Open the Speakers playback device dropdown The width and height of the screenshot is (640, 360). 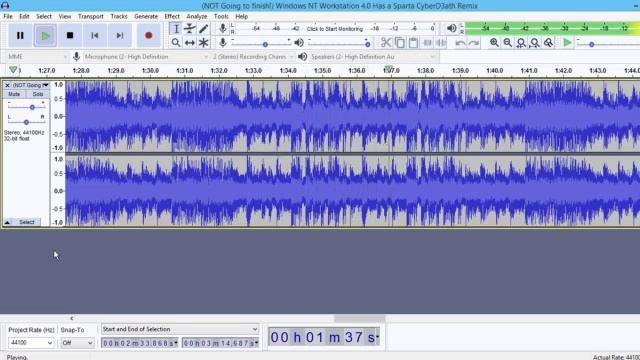[x=373, y=57]
